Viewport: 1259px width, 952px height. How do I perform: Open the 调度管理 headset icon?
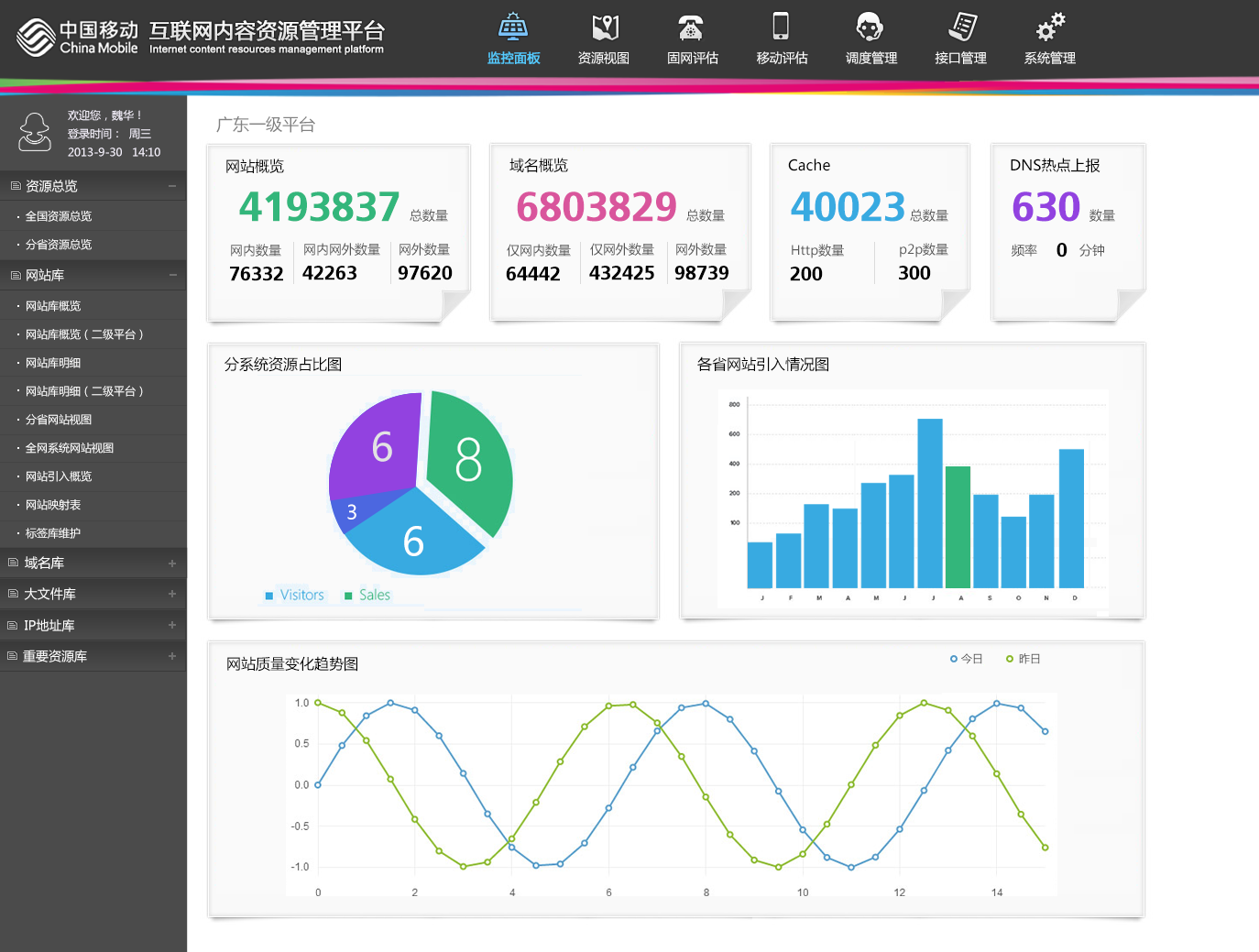(x=870, y=27)
